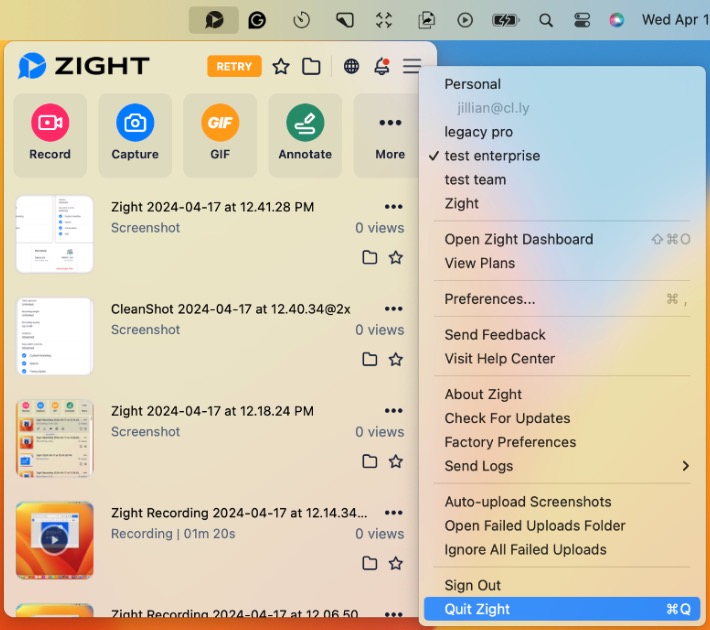Click the Siri icon in the menu bar
This screenshot has width=710, height=630.
(616, 20)
